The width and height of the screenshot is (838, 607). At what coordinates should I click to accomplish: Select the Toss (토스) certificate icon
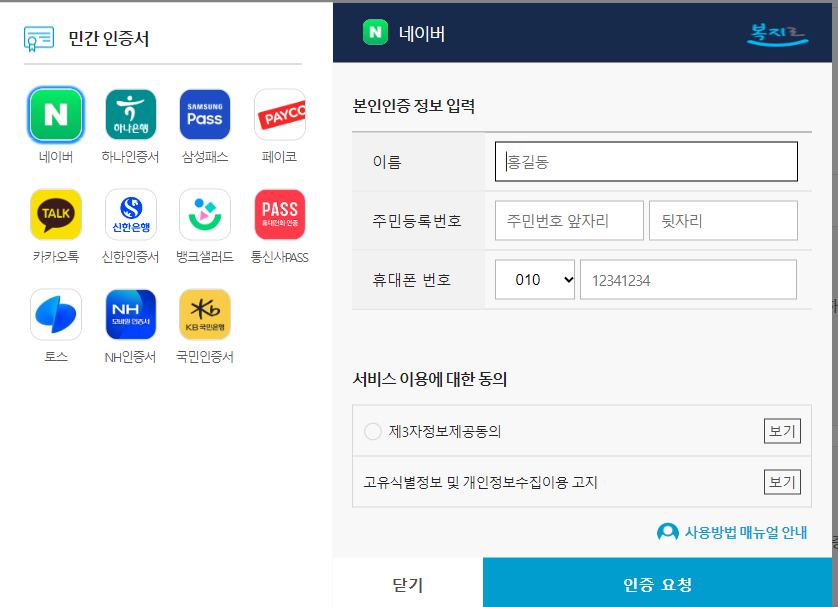tap(56, 315)
